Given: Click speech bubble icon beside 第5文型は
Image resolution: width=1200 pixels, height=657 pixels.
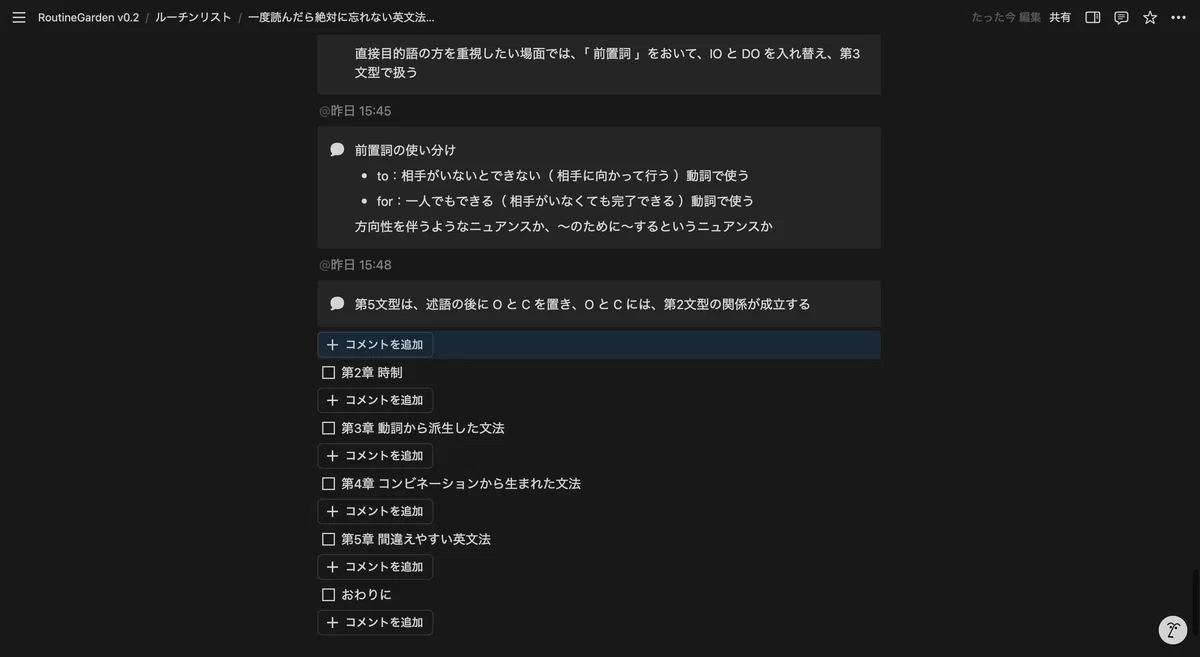Looking at the screenshot, I should point(337,304).
